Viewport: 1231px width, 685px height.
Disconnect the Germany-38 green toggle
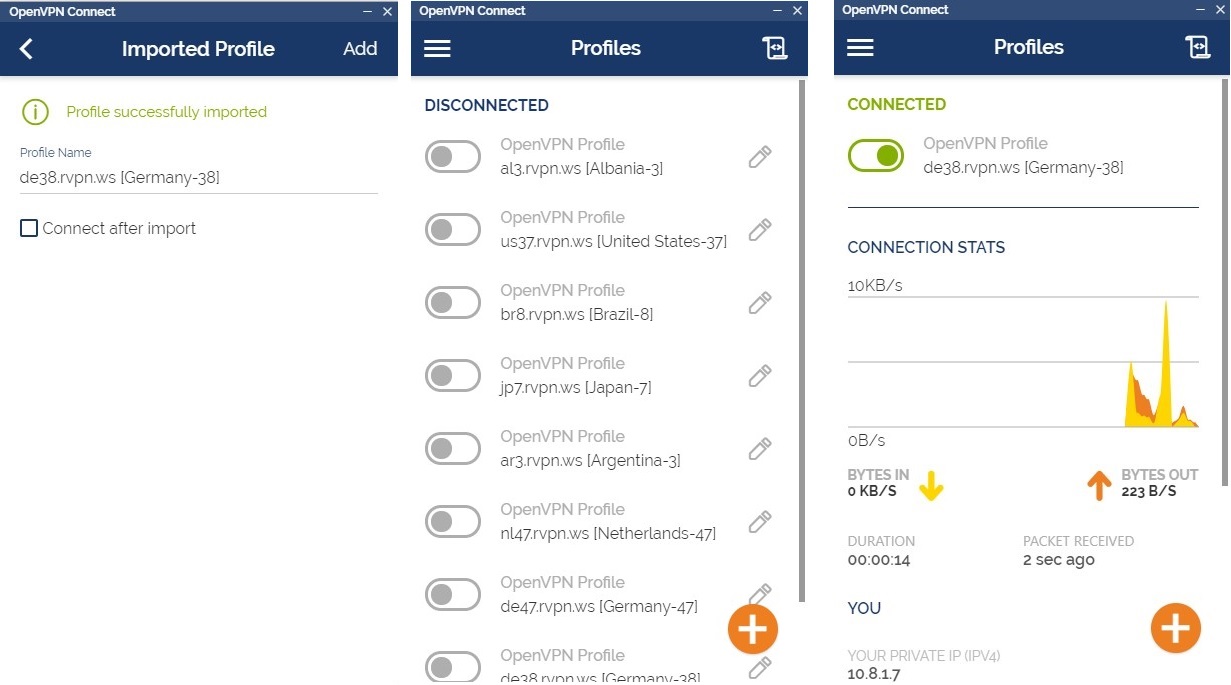coord(876,156)
